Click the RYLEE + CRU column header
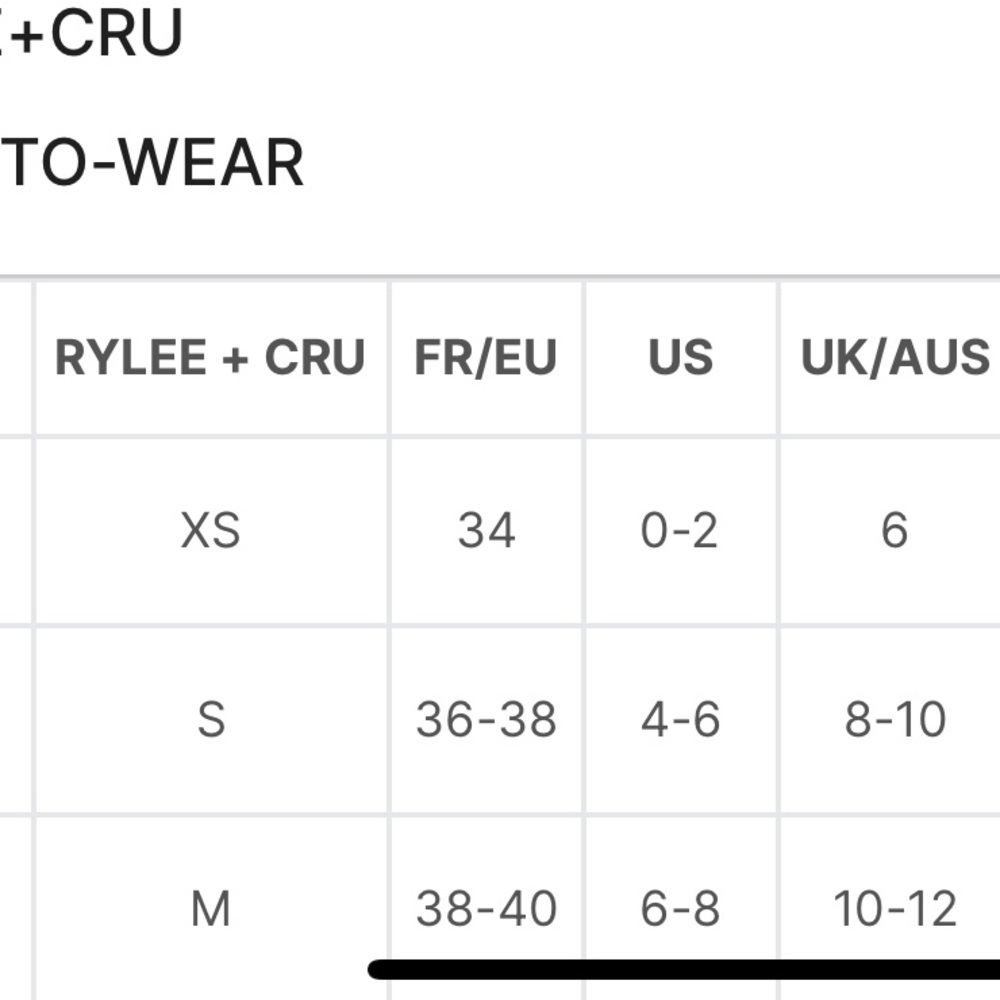Viewport: 1000px width, 1000px height. tap(210, 358)
